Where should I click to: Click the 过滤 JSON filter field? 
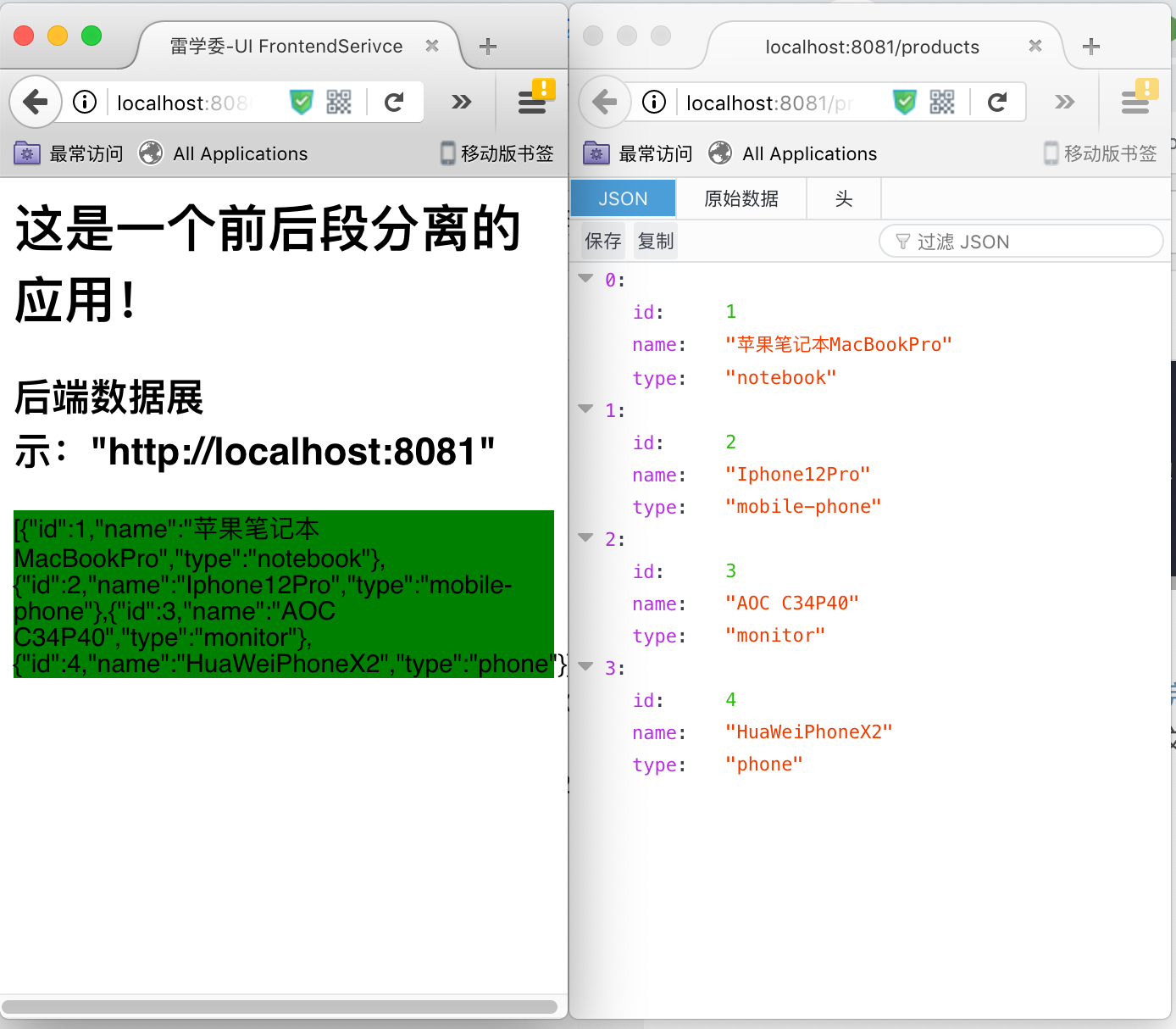point(1021,241)
